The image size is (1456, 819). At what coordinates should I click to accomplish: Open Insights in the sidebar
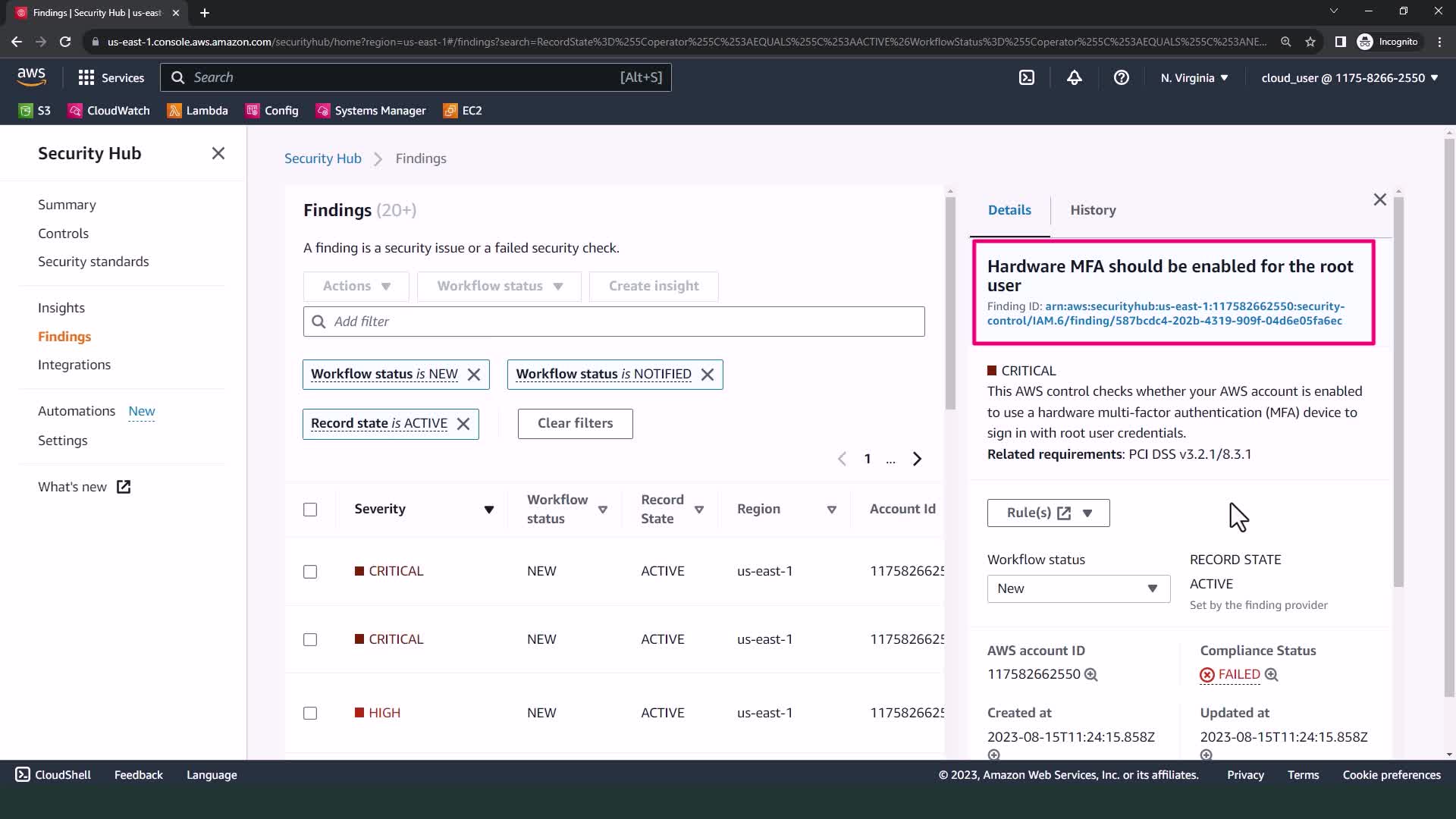(61, 308)
